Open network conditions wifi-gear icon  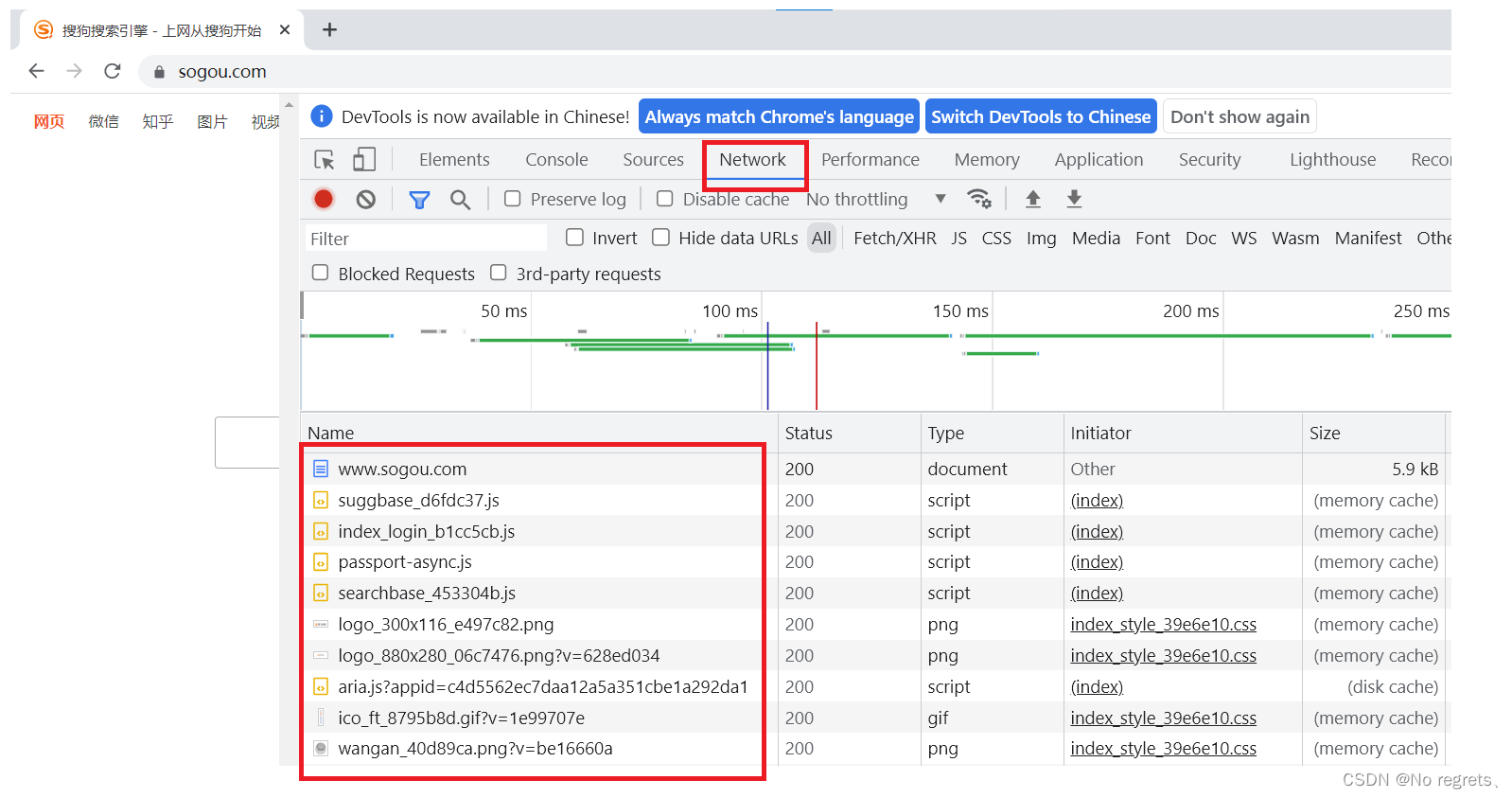click(x=979, y=199)
